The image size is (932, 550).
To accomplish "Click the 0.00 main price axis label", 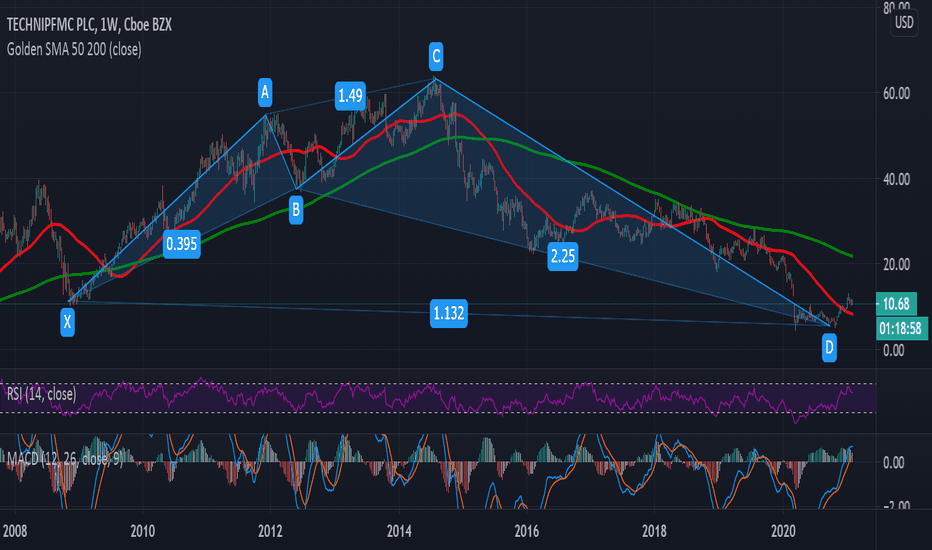I will (894, 350).
